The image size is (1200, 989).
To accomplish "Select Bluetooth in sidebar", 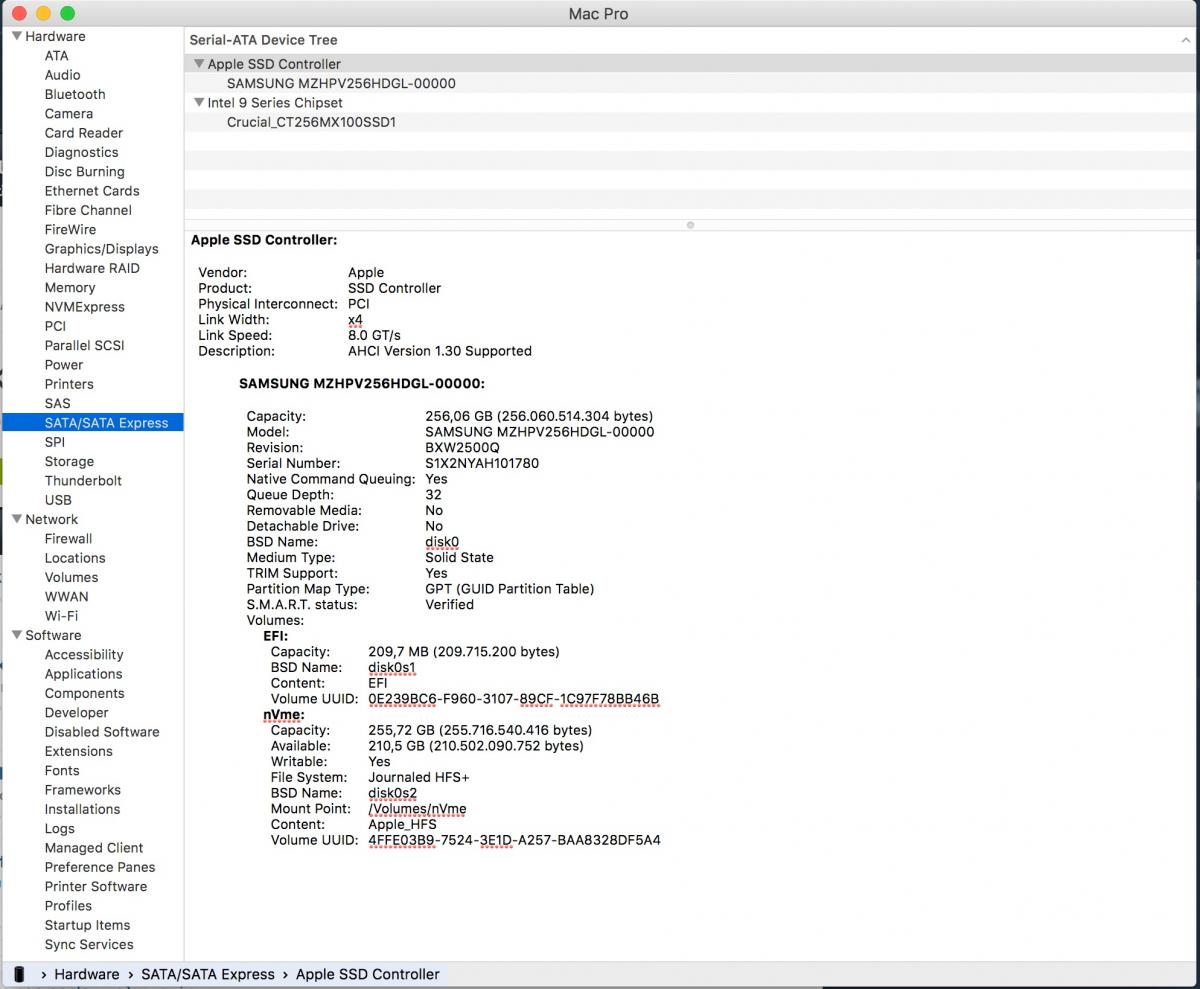I will click(x=75, y=94).
